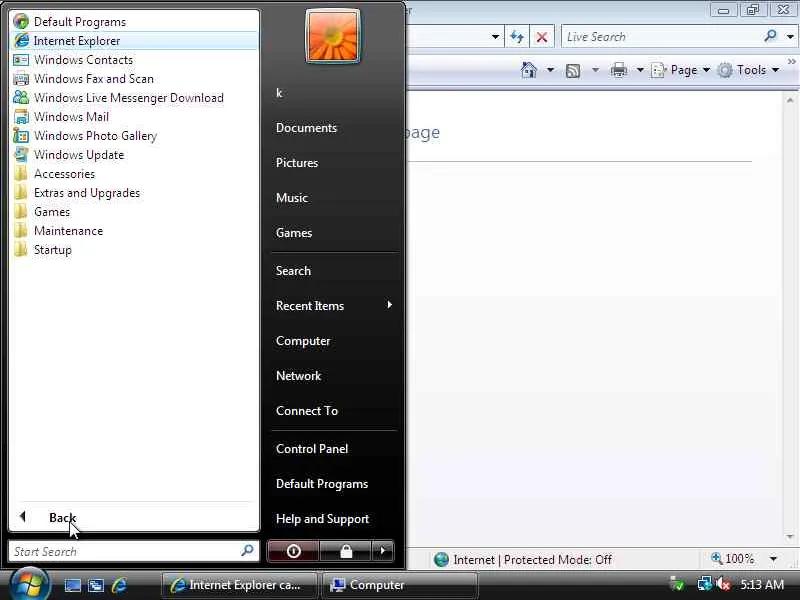The height and width of the screenshot is (600, 800).
Task: Click the Start Search magnifier icon
Action: pyautogui.click(x=247, y=551)
